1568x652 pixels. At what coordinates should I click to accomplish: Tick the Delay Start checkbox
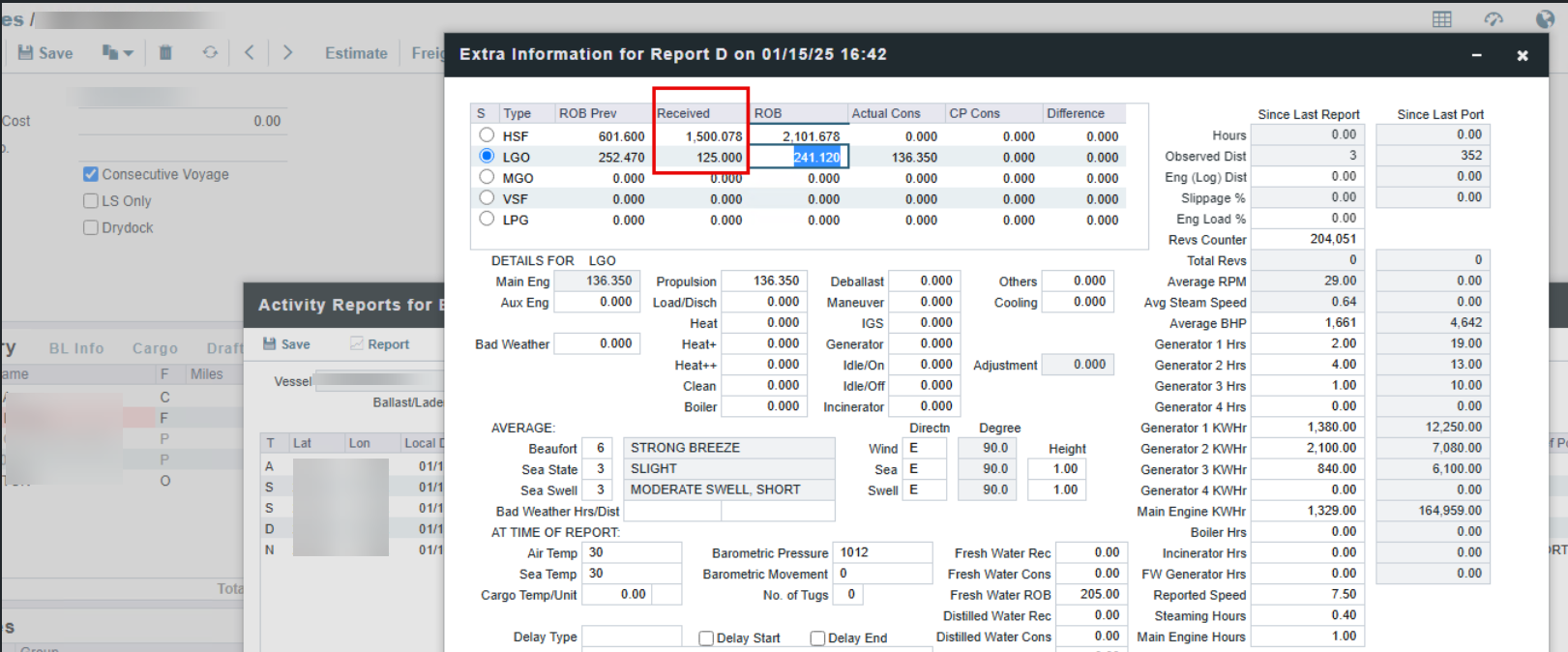(706, 638)
